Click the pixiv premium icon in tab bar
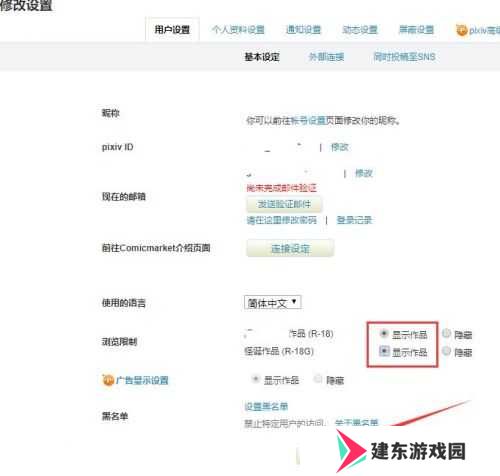 [x=462, y=30]
